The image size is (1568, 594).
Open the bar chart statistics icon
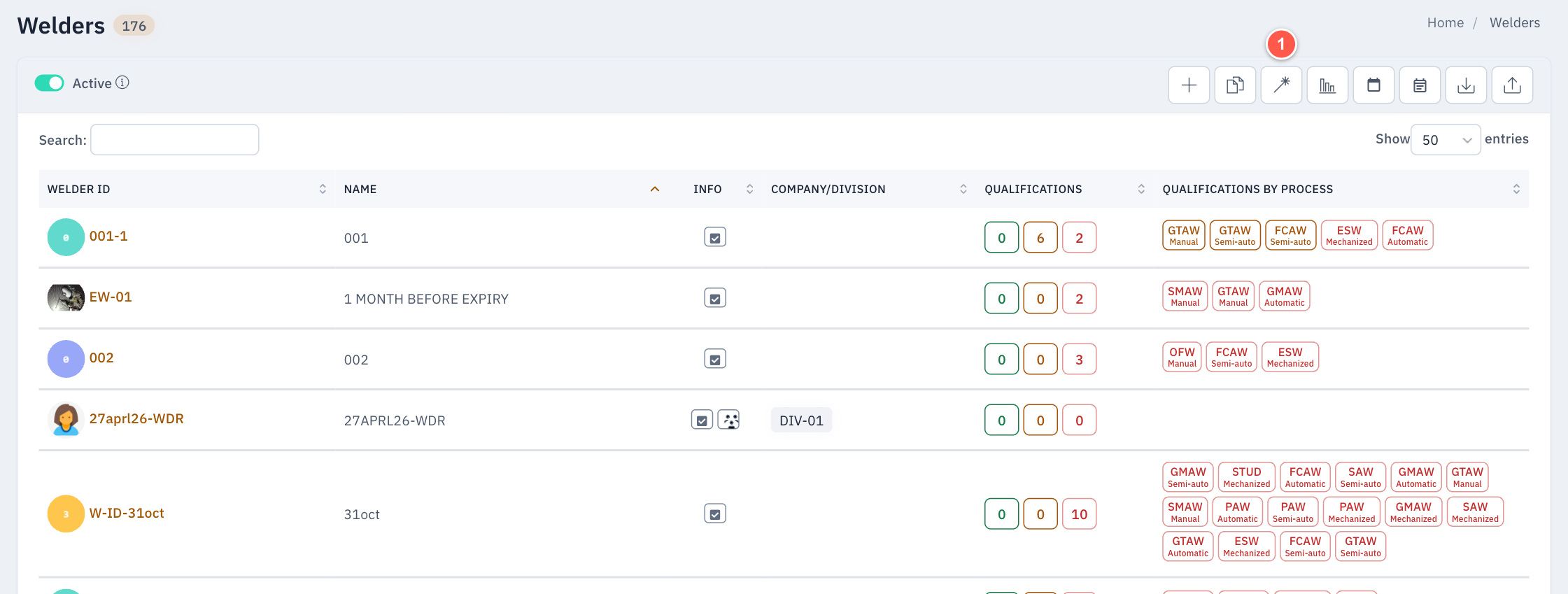tap(1327, 85)
